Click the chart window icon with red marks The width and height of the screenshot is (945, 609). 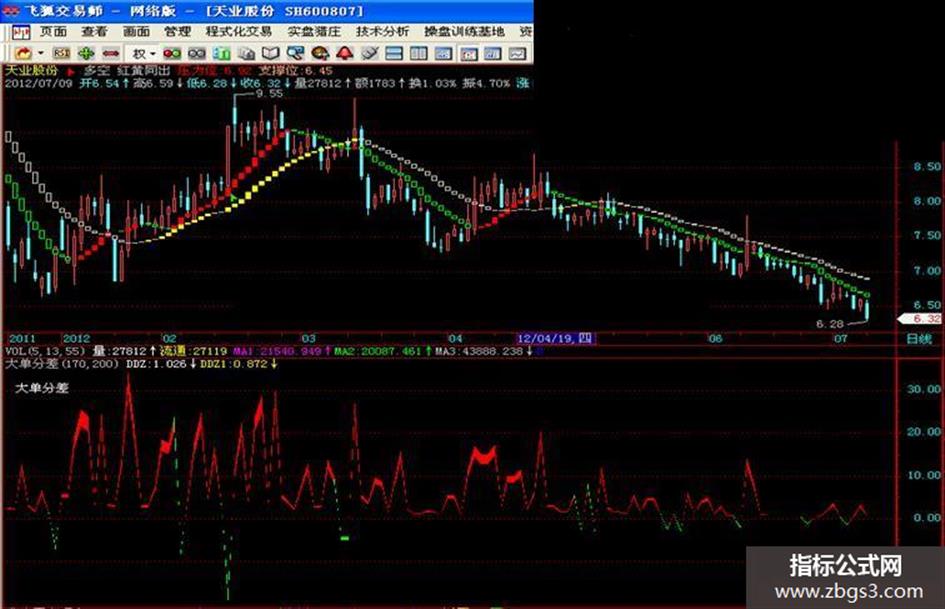pos(468,54)
